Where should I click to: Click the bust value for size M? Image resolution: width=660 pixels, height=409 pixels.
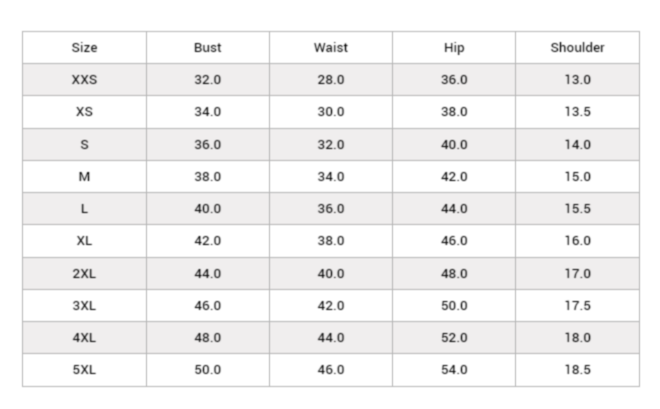point(208,177)
